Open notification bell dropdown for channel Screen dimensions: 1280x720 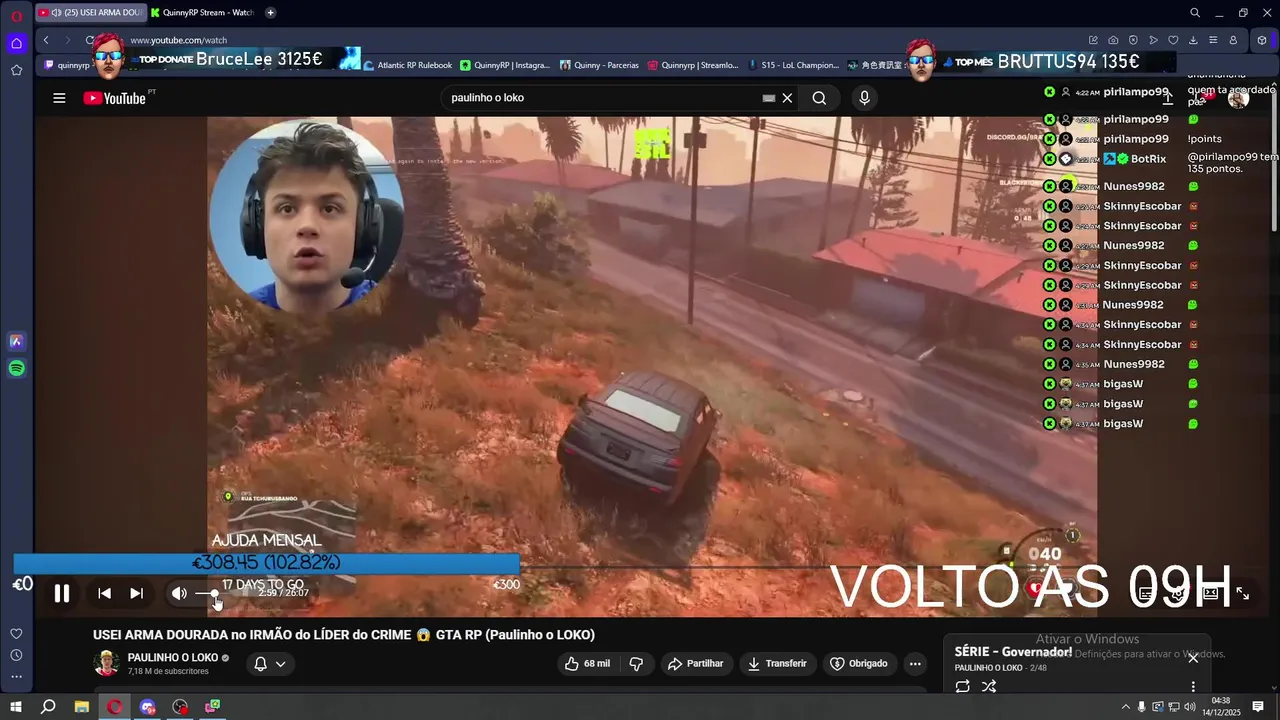click(x=270, y=663)
